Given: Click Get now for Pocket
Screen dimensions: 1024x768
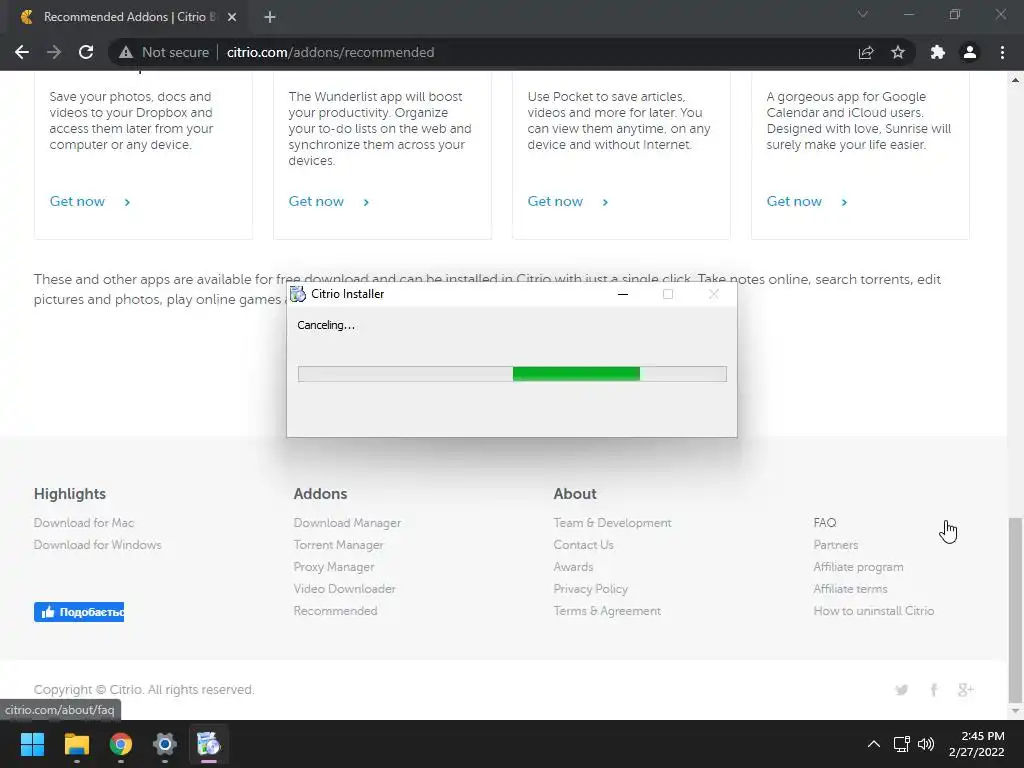Looking at the screenshot, I should 555,201.
